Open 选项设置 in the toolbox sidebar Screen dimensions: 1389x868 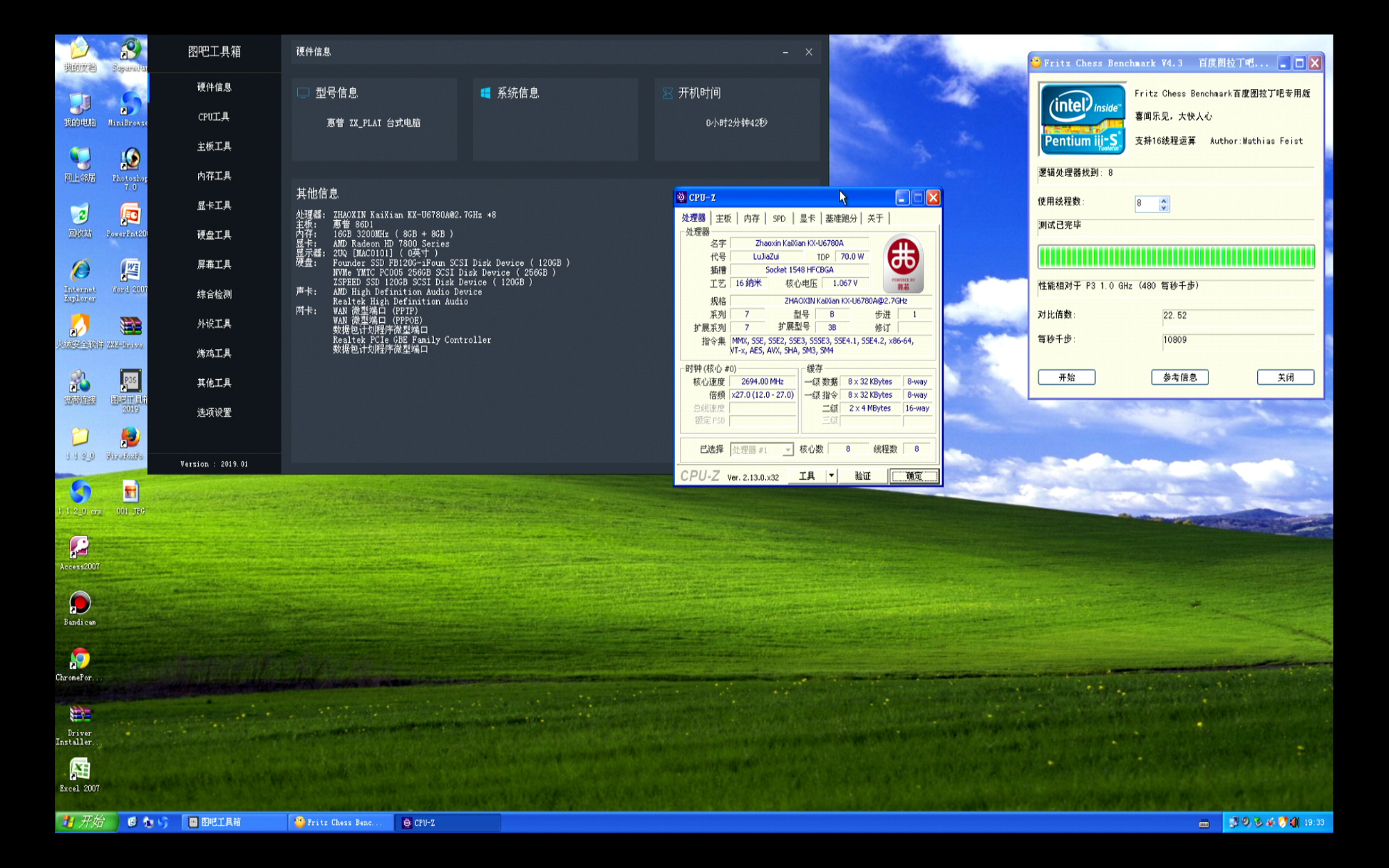point(214,412)
